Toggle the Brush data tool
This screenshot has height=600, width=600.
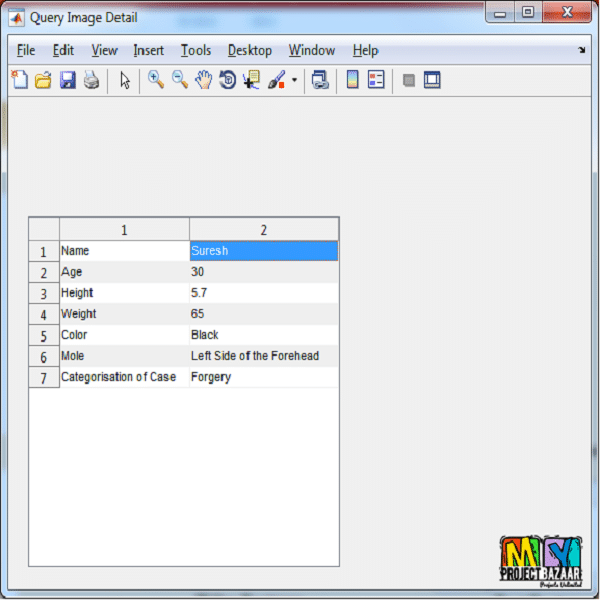(277, 81)
